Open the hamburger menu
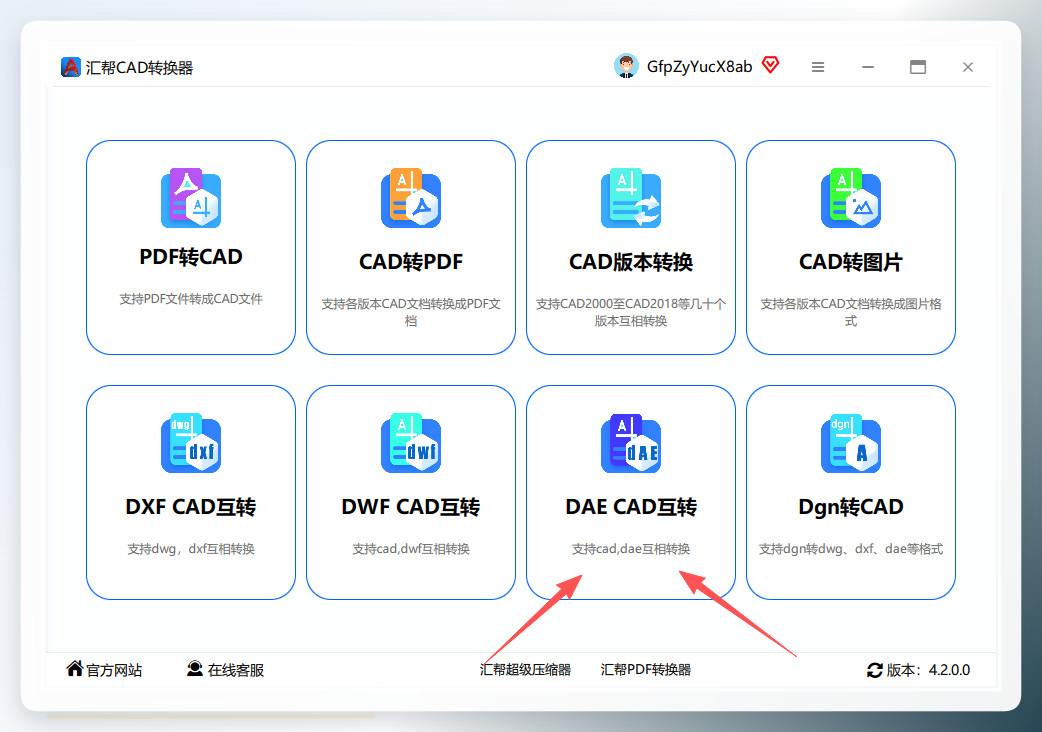 click(818, 67)
